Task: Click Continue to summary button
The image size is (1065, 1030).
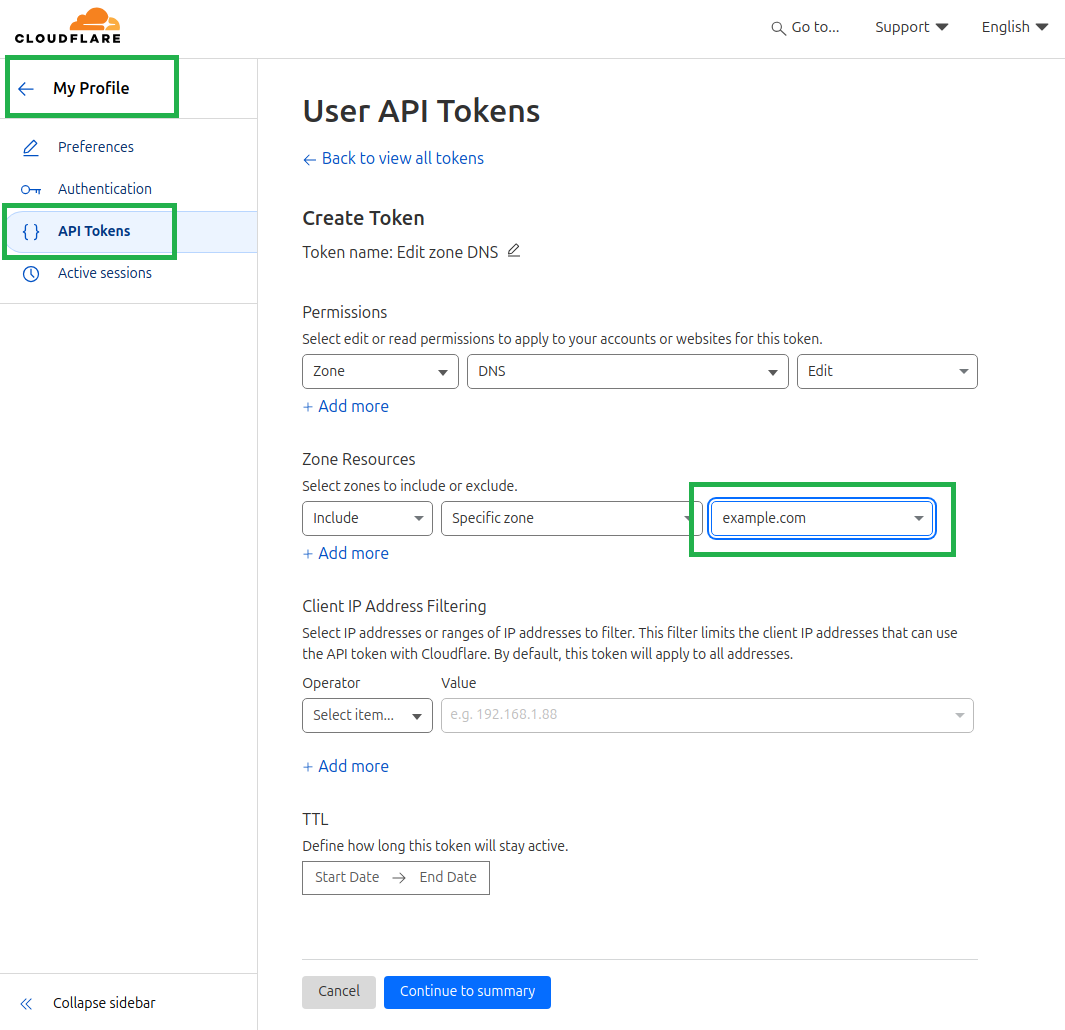Action: [467, 992]
